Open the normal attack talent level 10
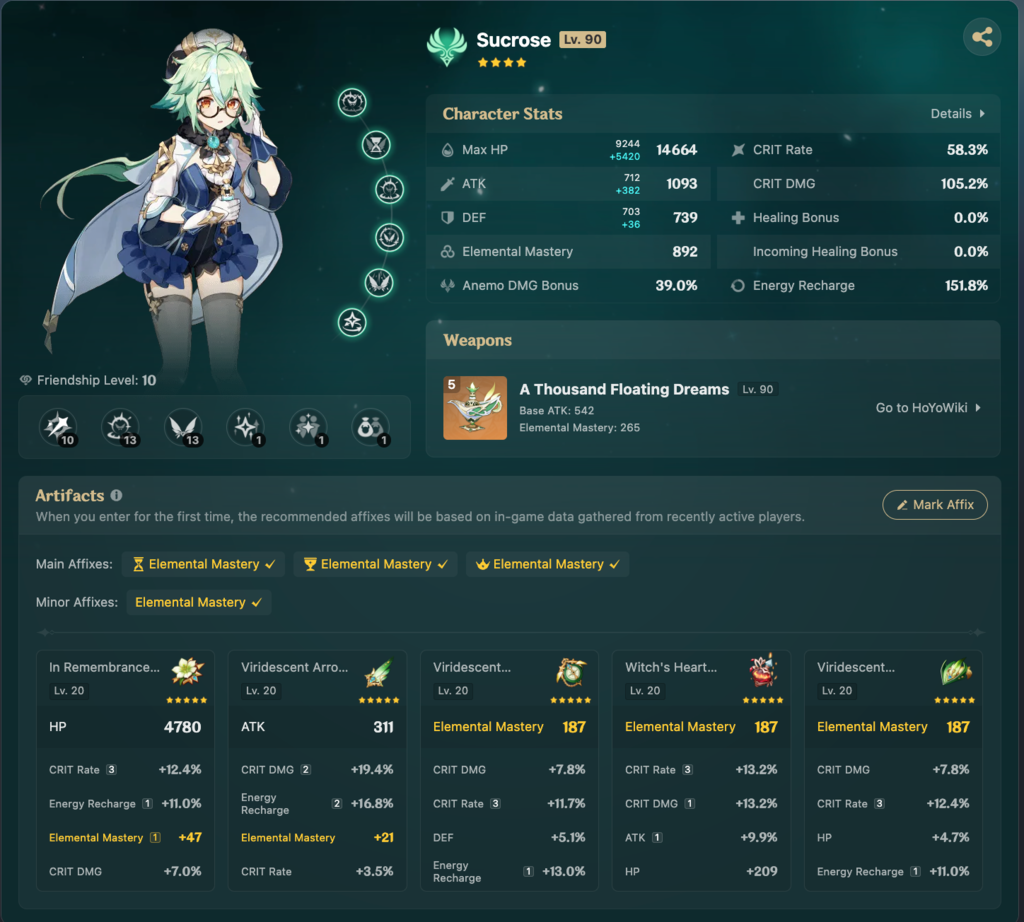1024x922 pixels. [58, 427]
